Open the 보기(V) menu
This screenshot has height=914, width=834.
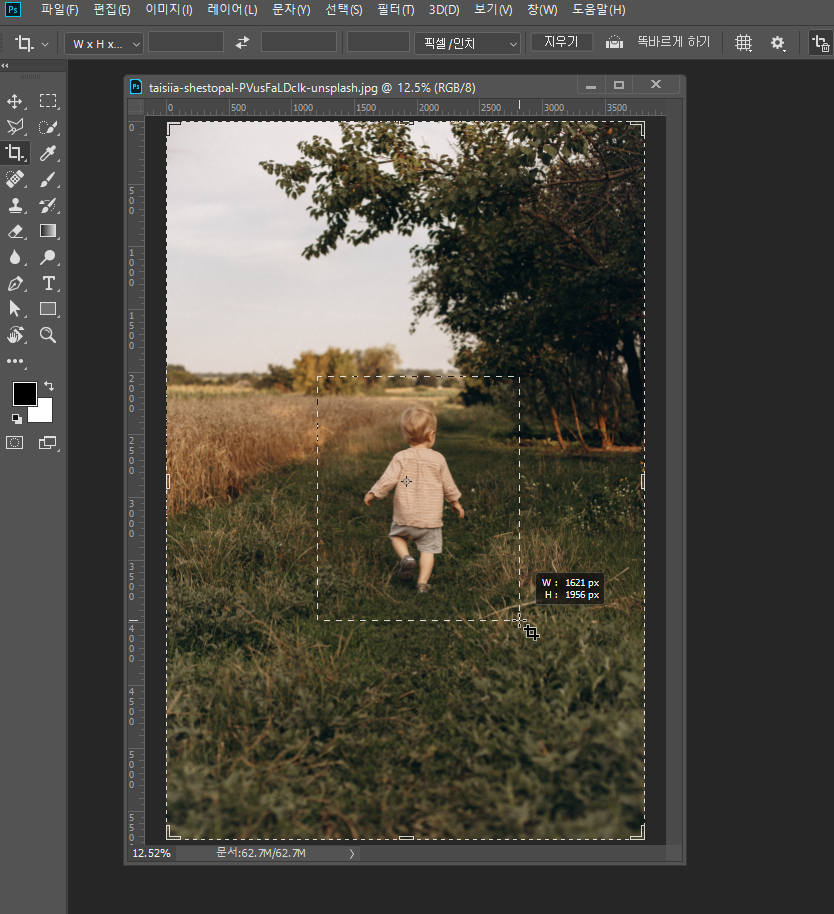[493, 10]
